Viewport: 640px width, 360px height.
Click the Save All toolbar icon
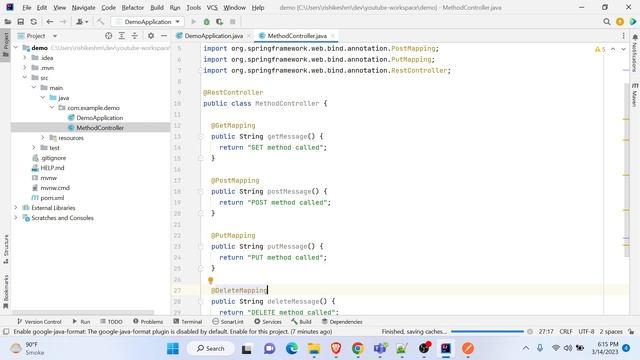click(x=20, y=22)
